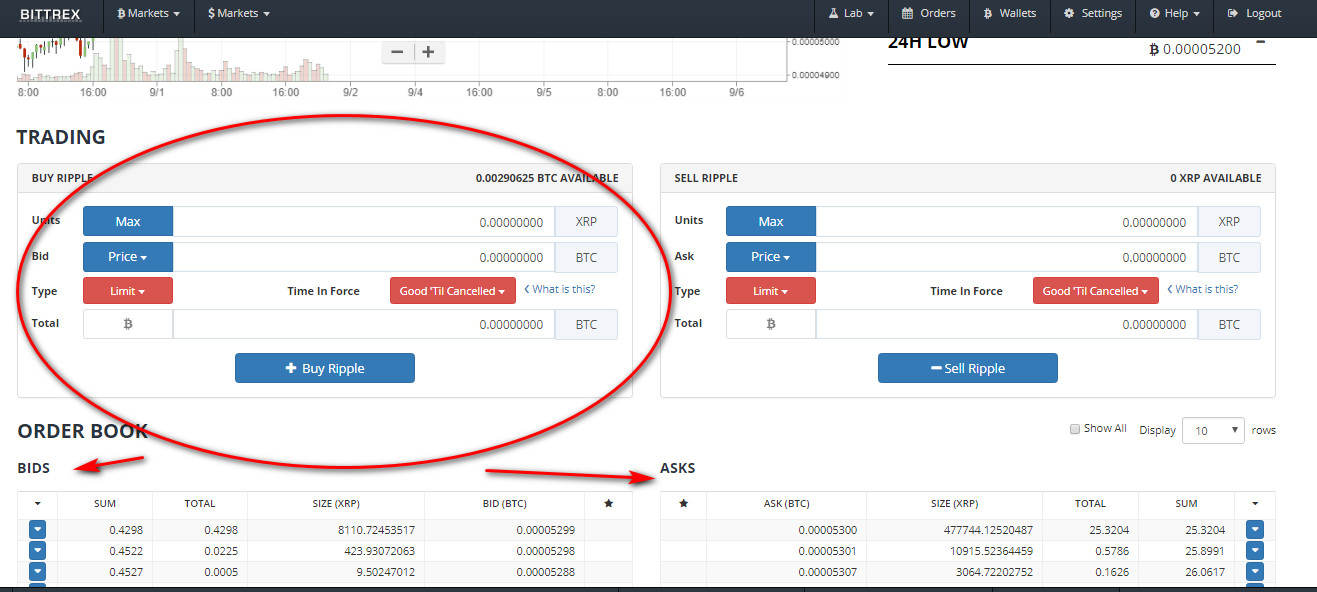Go to Orders page
This screenshot has height=592, width=1317.
[x=928, y=14]
